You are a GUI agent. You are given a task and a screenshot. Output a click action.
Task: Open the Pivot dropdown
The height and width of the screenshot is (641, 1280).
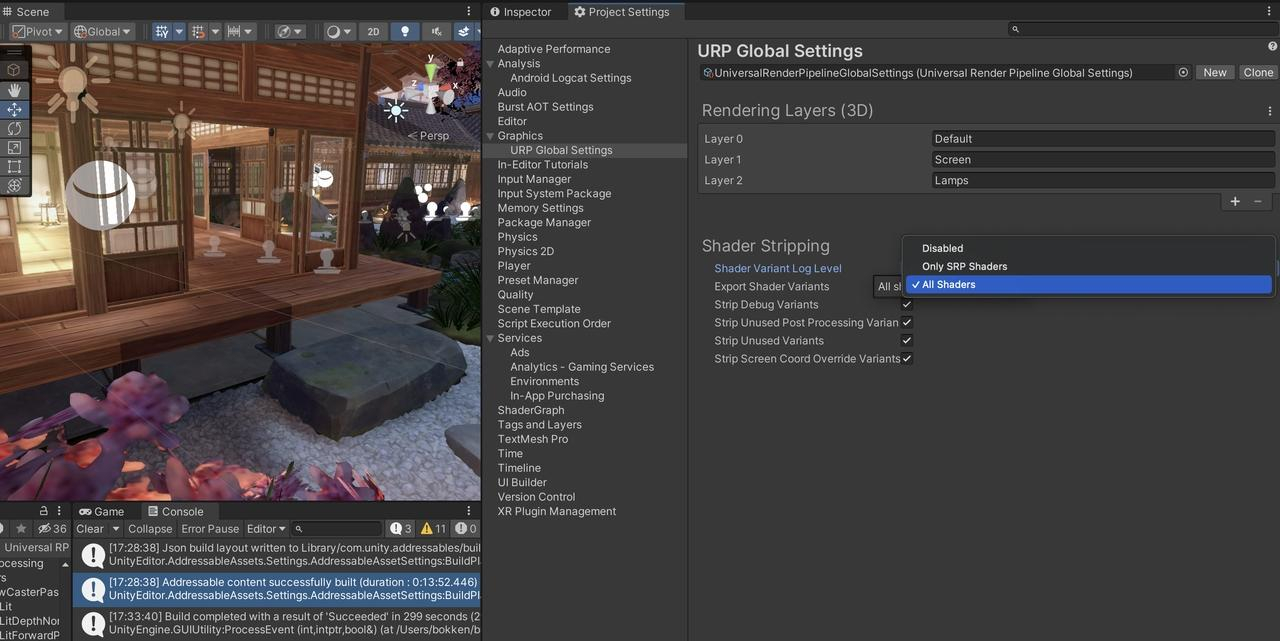click(37, 32)
